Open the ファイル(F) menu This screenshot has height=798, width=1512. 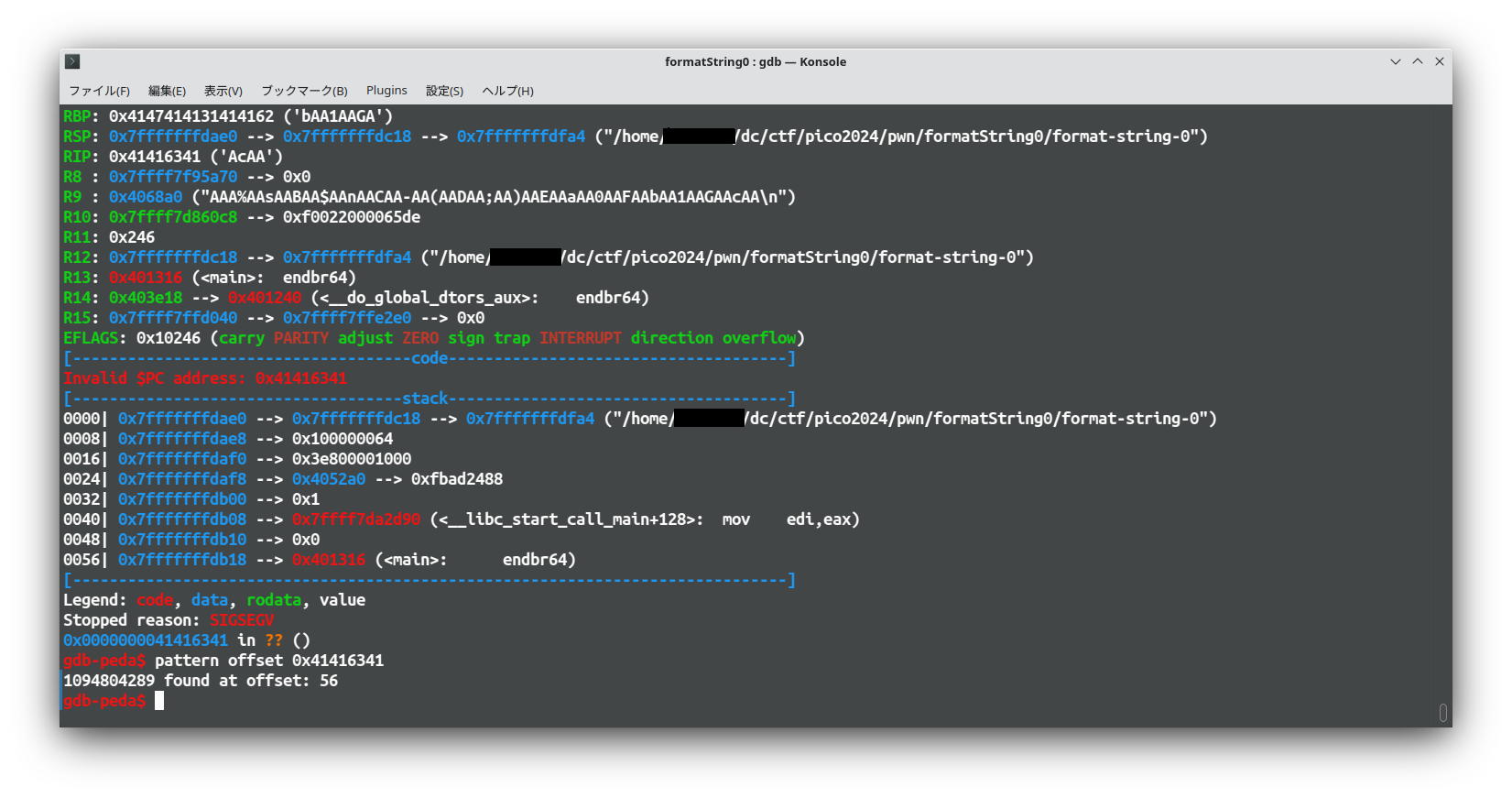point(99,91)
